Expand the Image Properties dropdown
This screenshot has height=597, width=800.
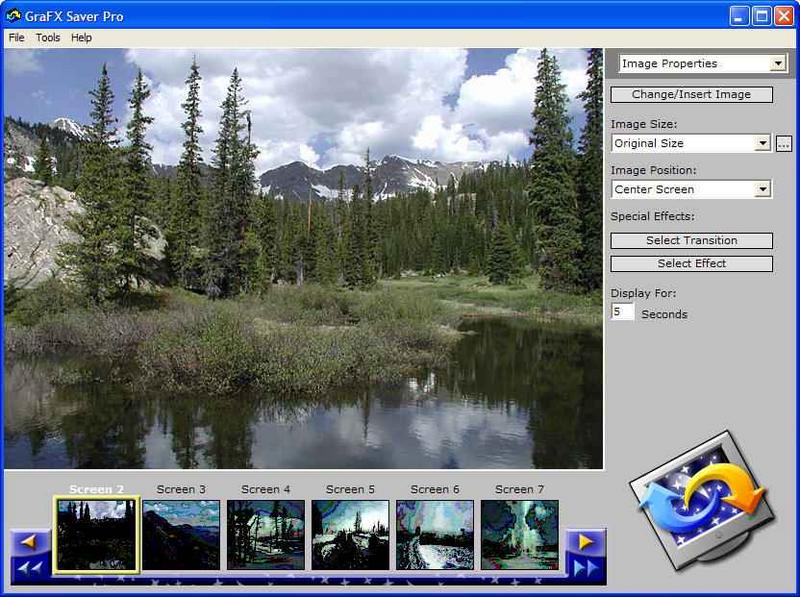778,64
